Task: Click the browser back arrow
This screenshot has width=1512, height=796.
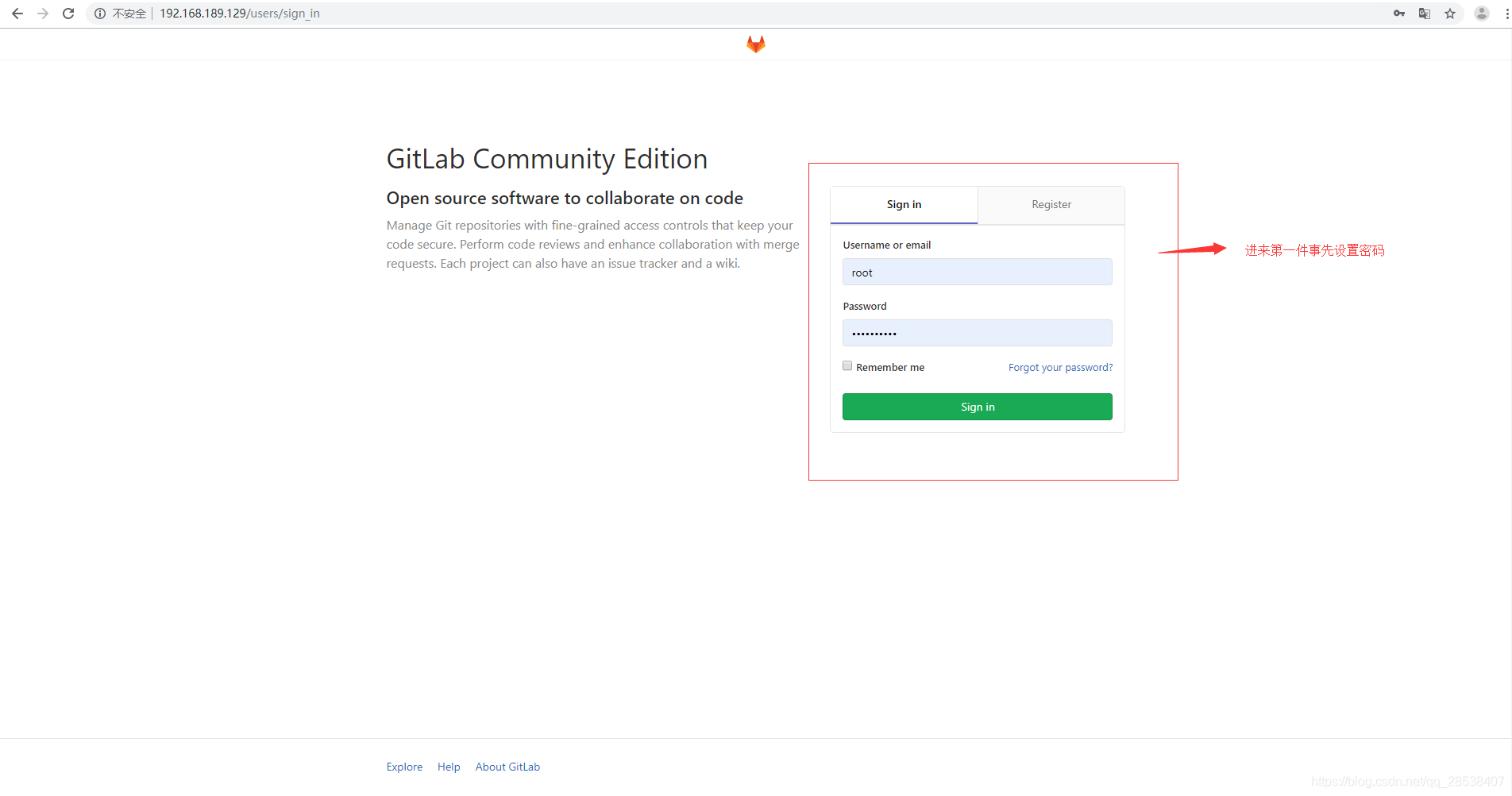Action: pyautogui.click(x=17, y=14)
